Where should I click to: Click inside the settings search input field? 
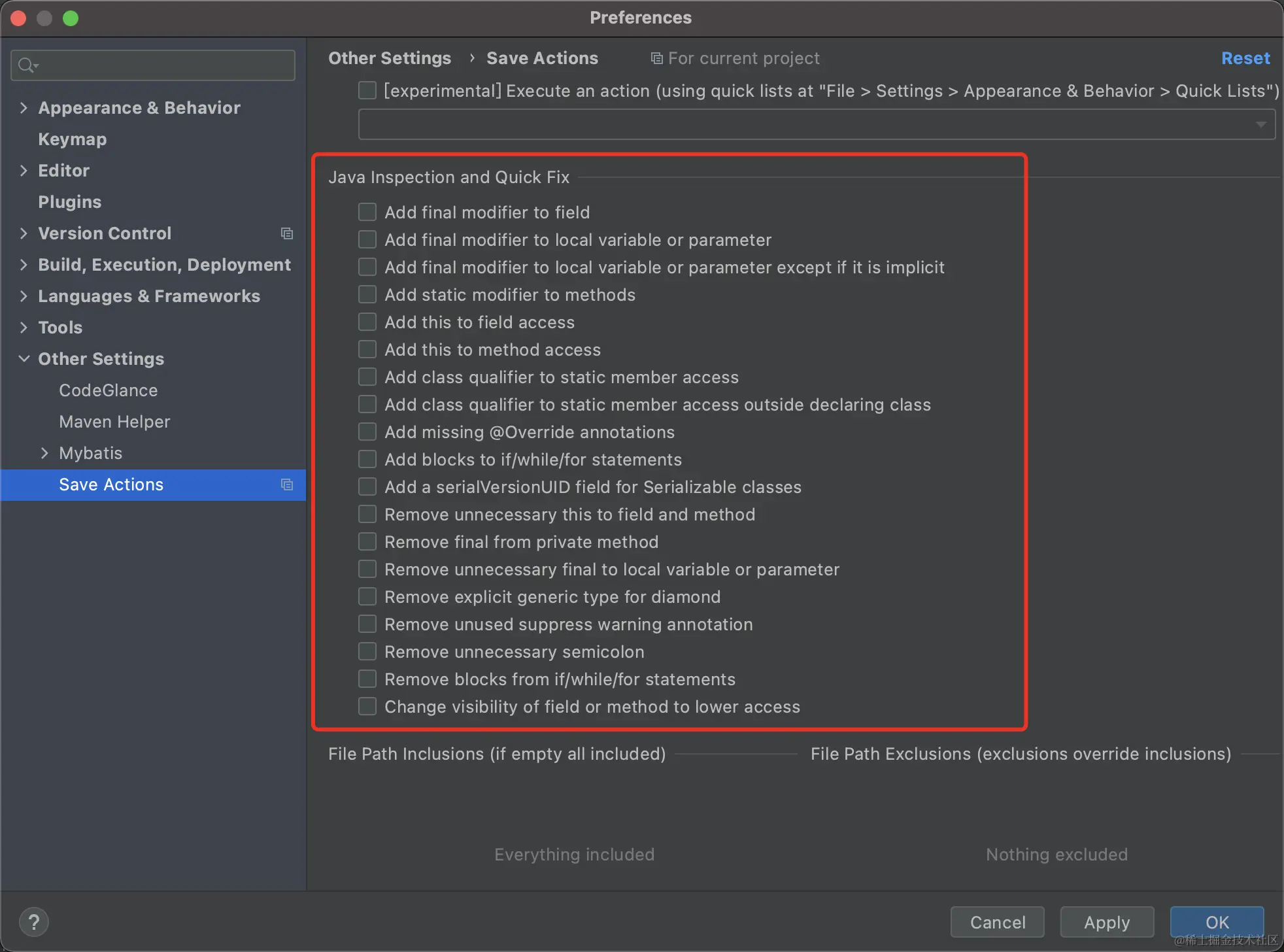[150, 65]
